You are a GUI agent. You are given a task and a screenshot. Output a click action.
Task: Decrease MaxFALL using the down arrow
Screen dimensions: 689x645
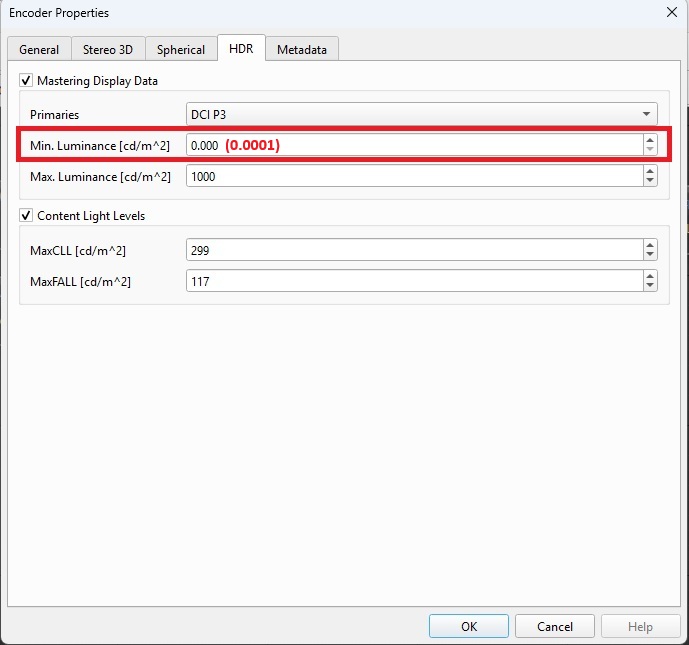point(650,287)
